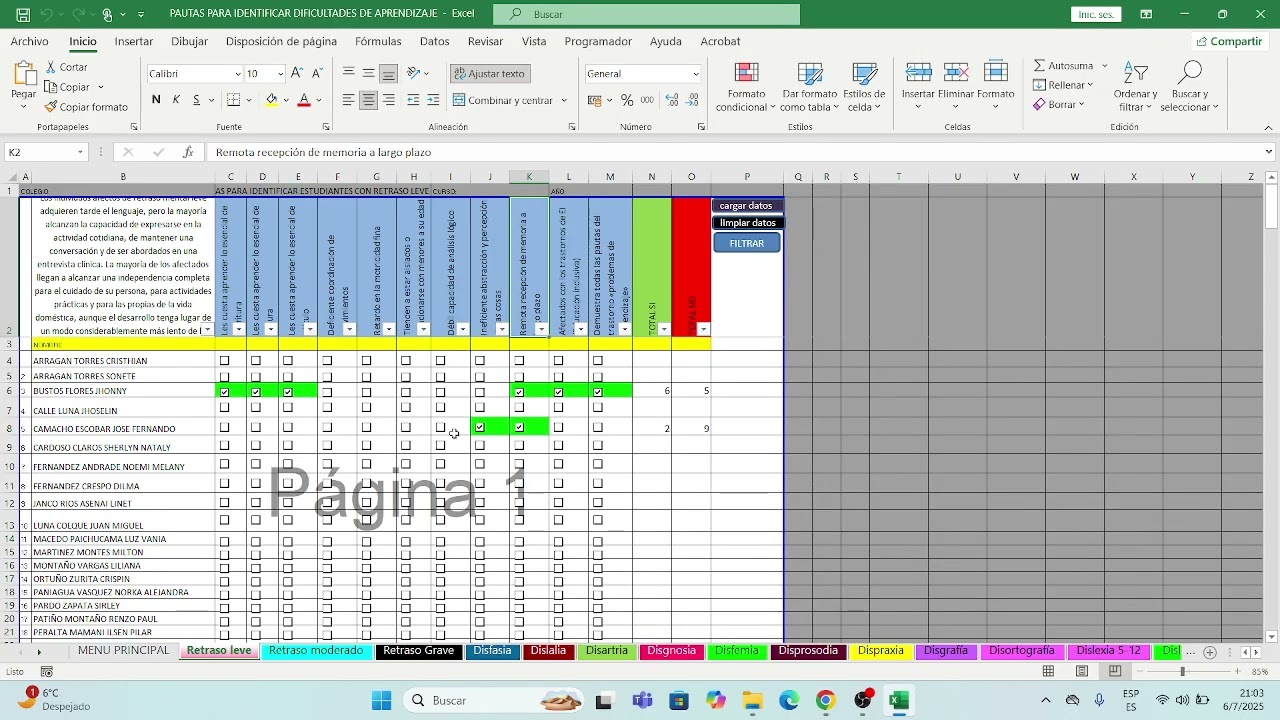Check column L box for CARDOSO CLAROS SHERLYN NATALY

tap(559, 446)
